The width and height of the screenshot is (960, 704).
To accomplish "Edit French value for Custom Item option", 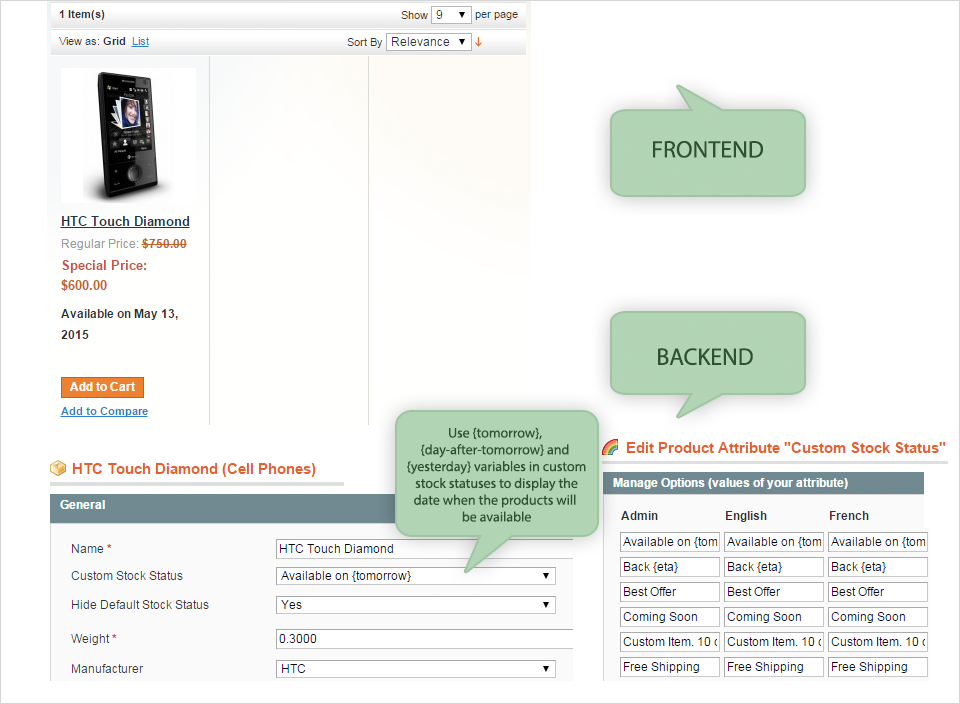I will 878,642.
